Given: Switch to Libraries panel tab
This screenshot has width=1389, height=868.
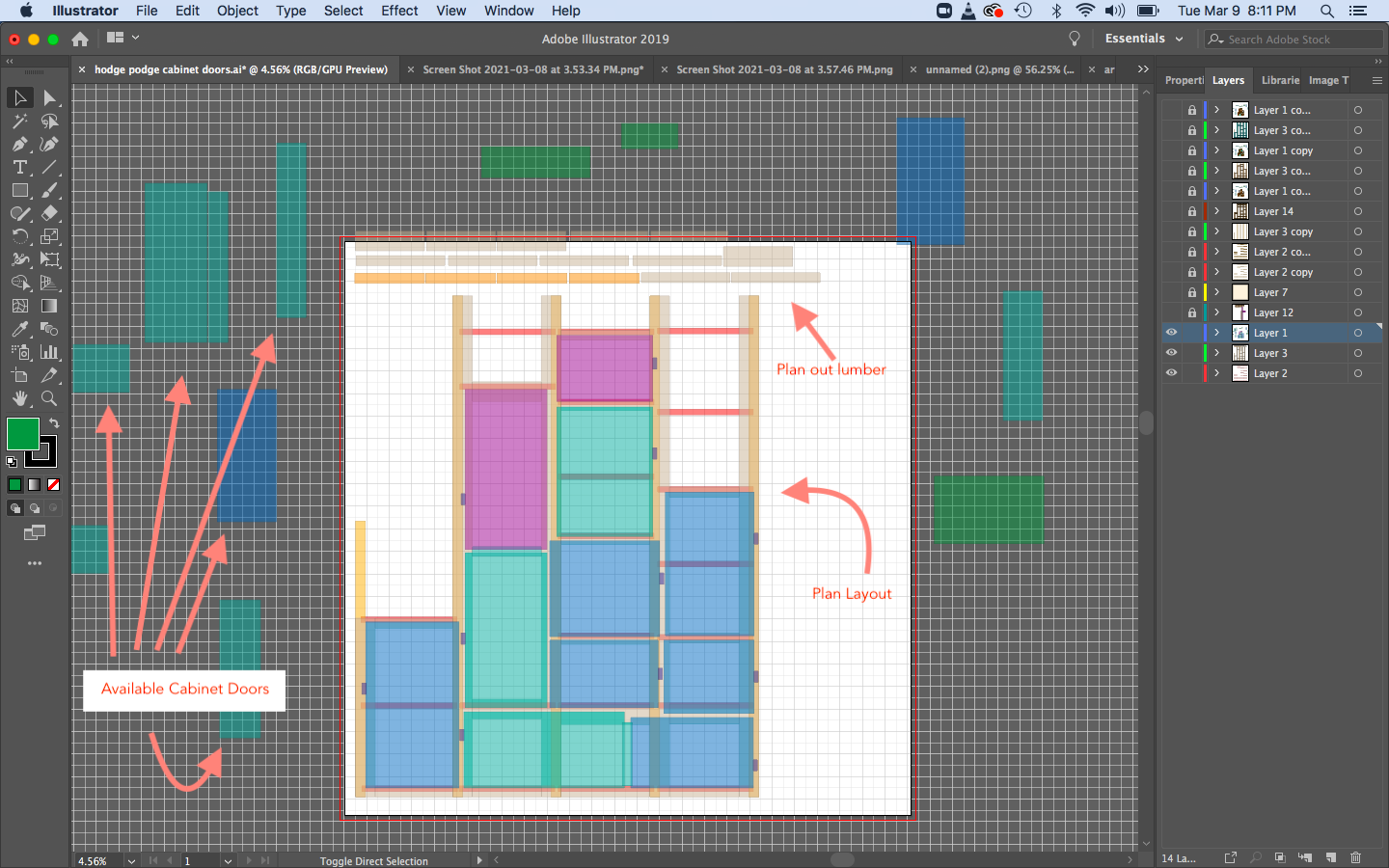Looking at the screenshot, I should click(x=1280, y=80).
